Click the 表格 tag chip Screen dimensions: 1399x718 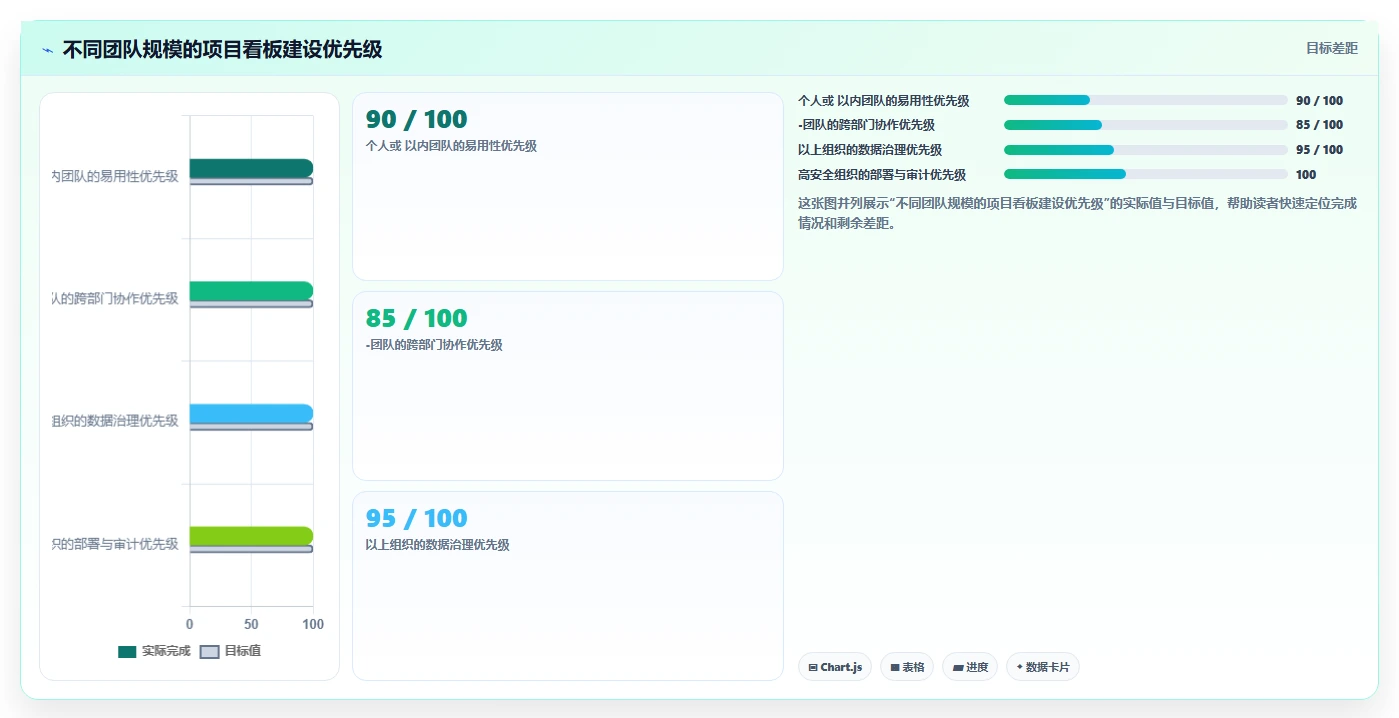907,667
